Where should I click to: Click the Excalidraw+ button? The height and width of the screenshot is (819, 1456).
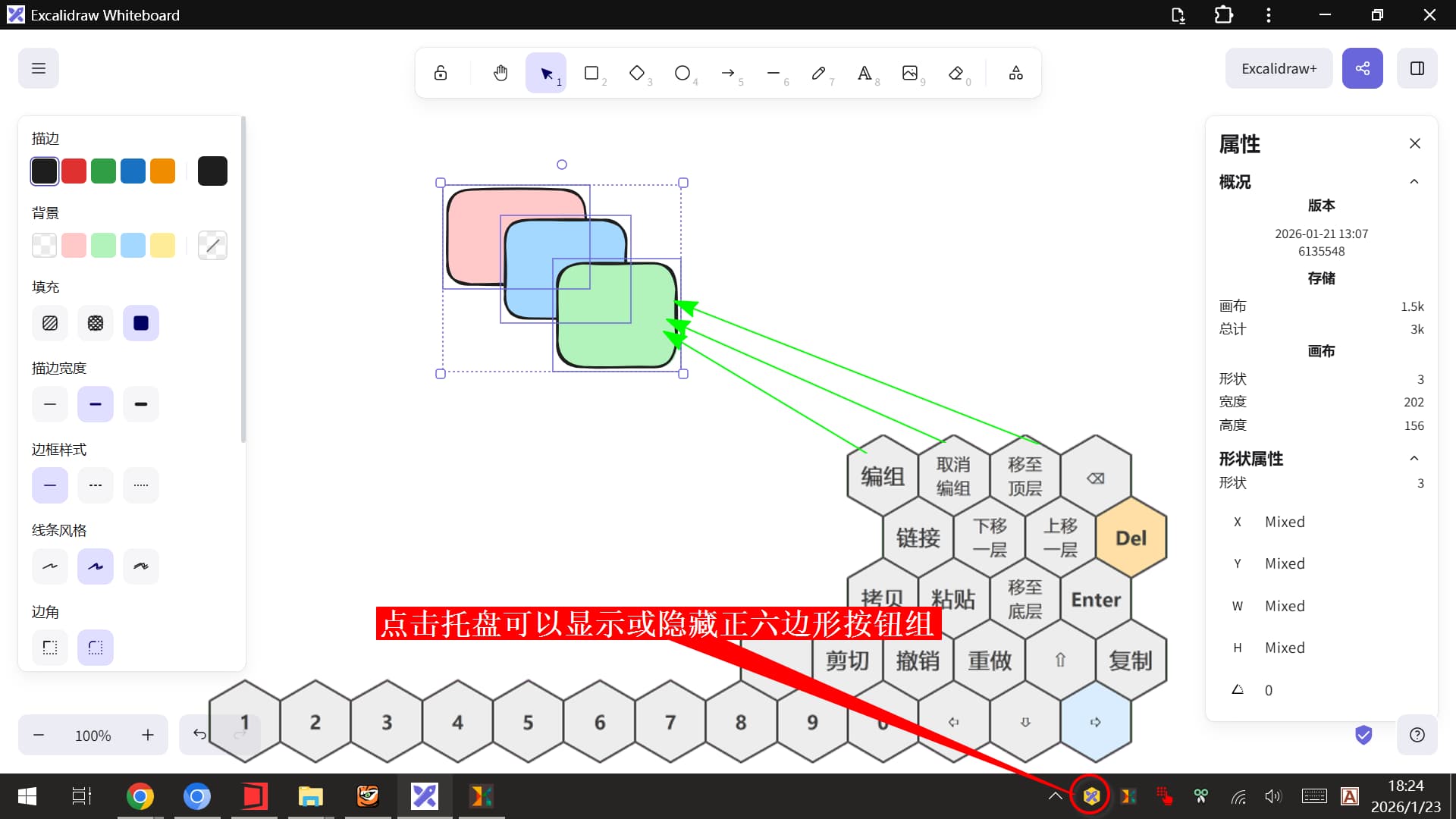(1279, 68)
